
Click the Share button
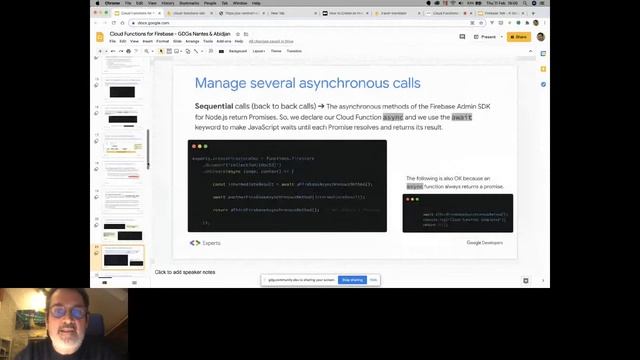click(519, 37)
